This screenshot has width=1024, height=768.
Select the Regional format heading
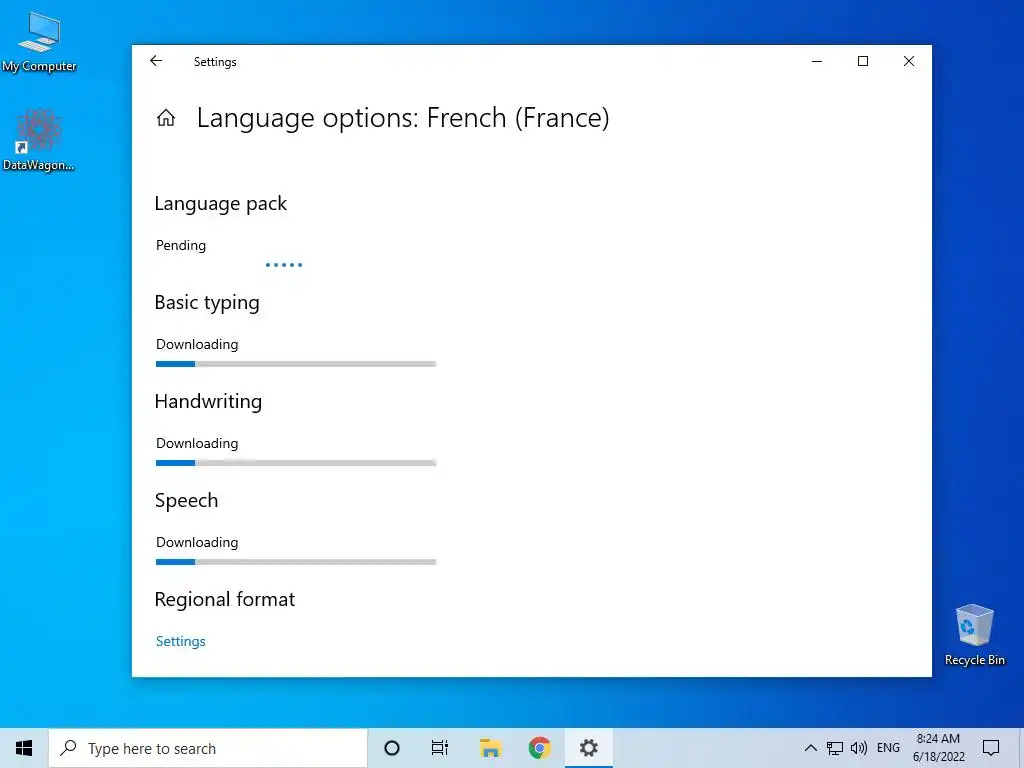(225, 600)
